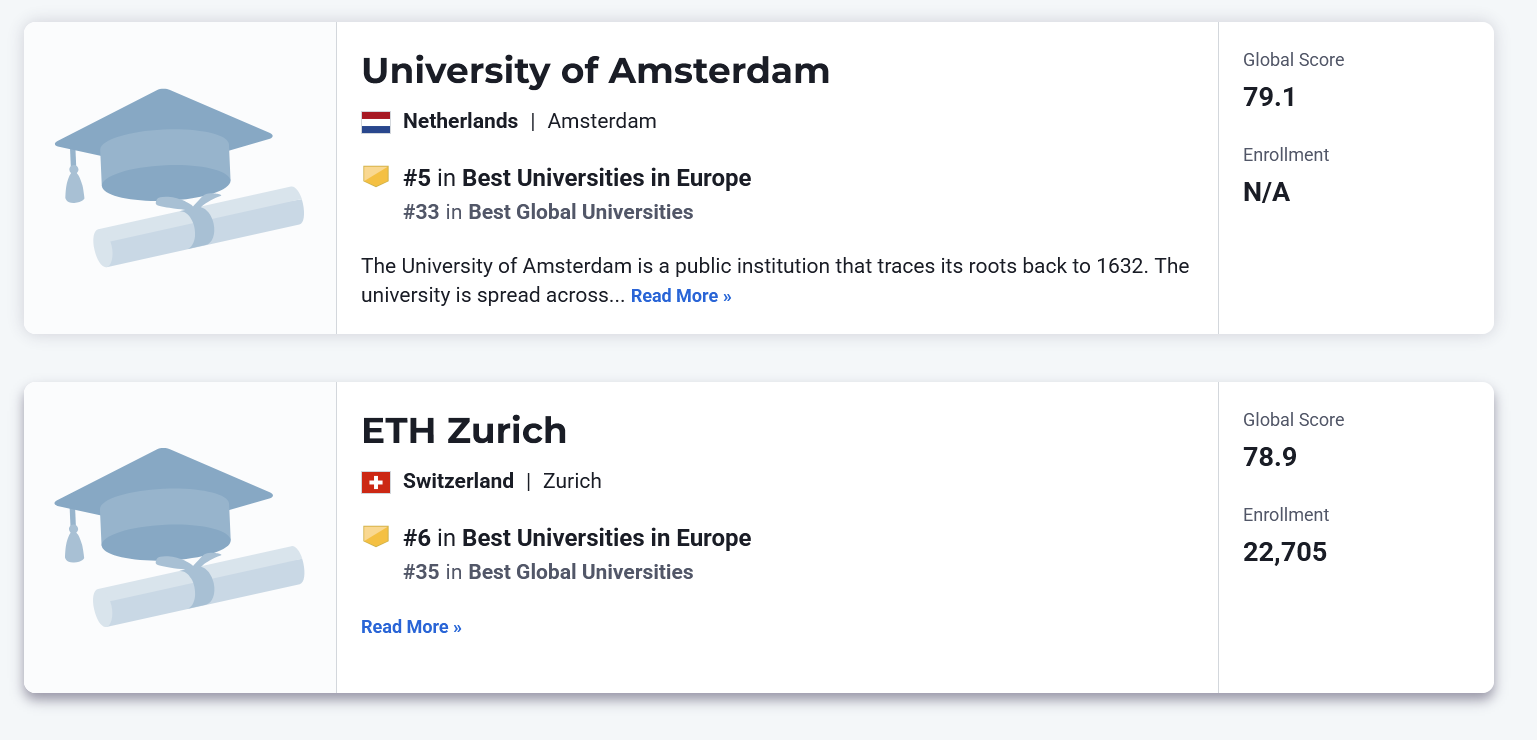1537x740 pixels.
Task: Click the Enrollment 22,705 figure
Action: pyautogui.click(x=1284, y=552)
